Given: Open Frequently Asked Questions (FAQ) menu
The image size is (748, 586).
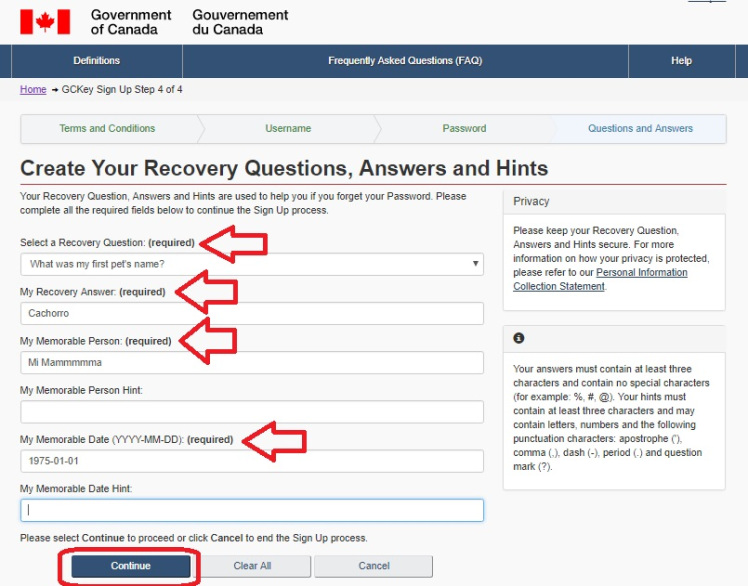Looking at the screenshot, I should [x=405, y=61].
